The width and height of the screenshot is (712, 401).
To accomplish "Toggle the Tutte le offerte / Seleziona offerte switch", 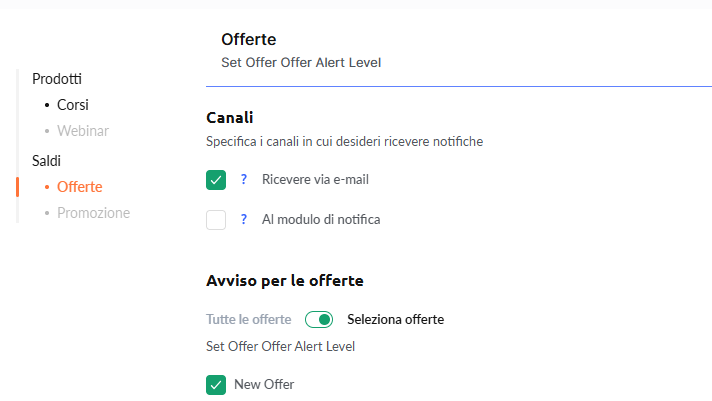I will [x=319, y=320].
